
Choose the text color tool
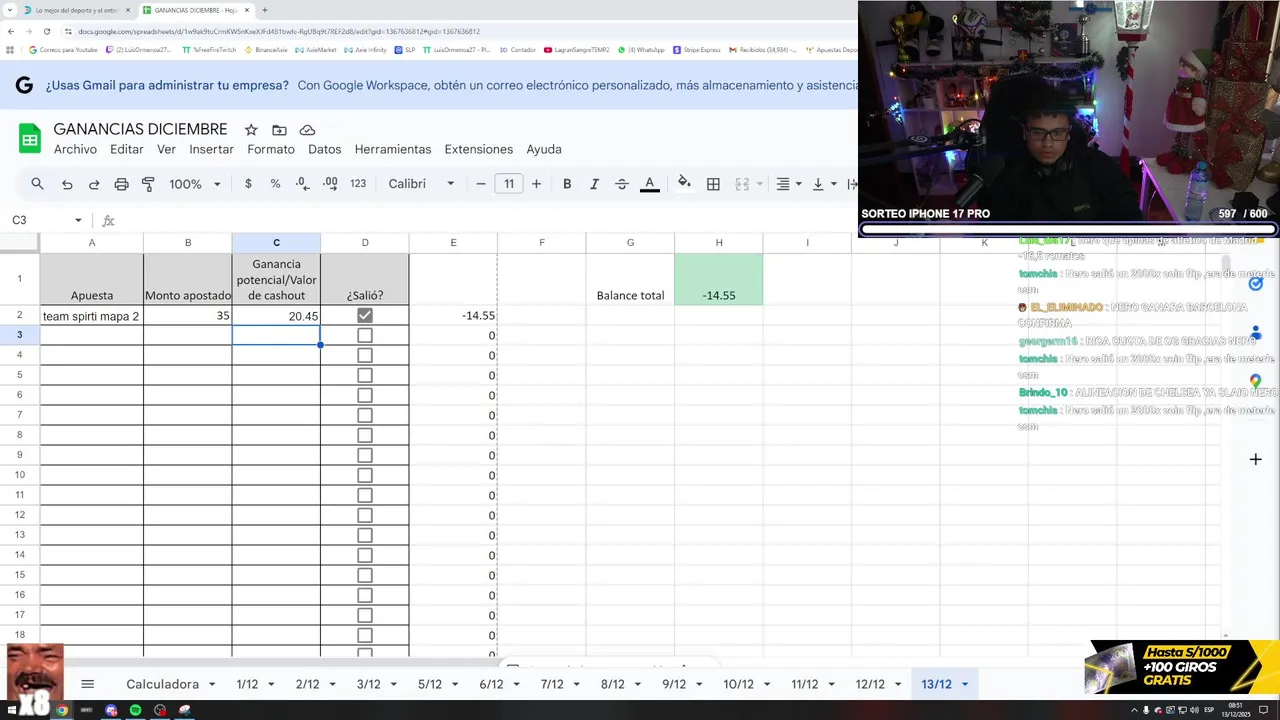click(649, 184)
